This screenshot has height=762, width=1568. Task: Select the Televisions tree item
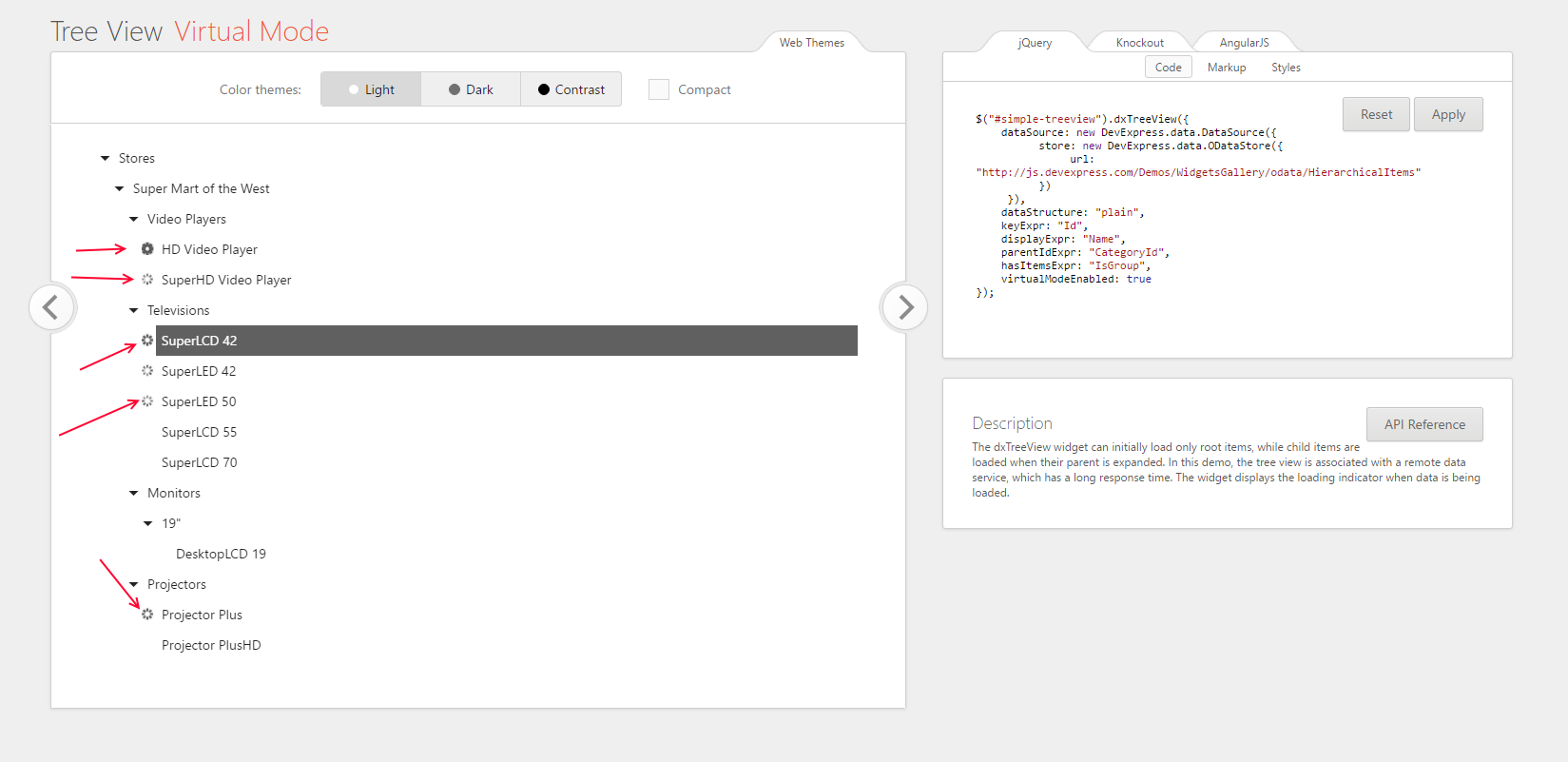178,310
